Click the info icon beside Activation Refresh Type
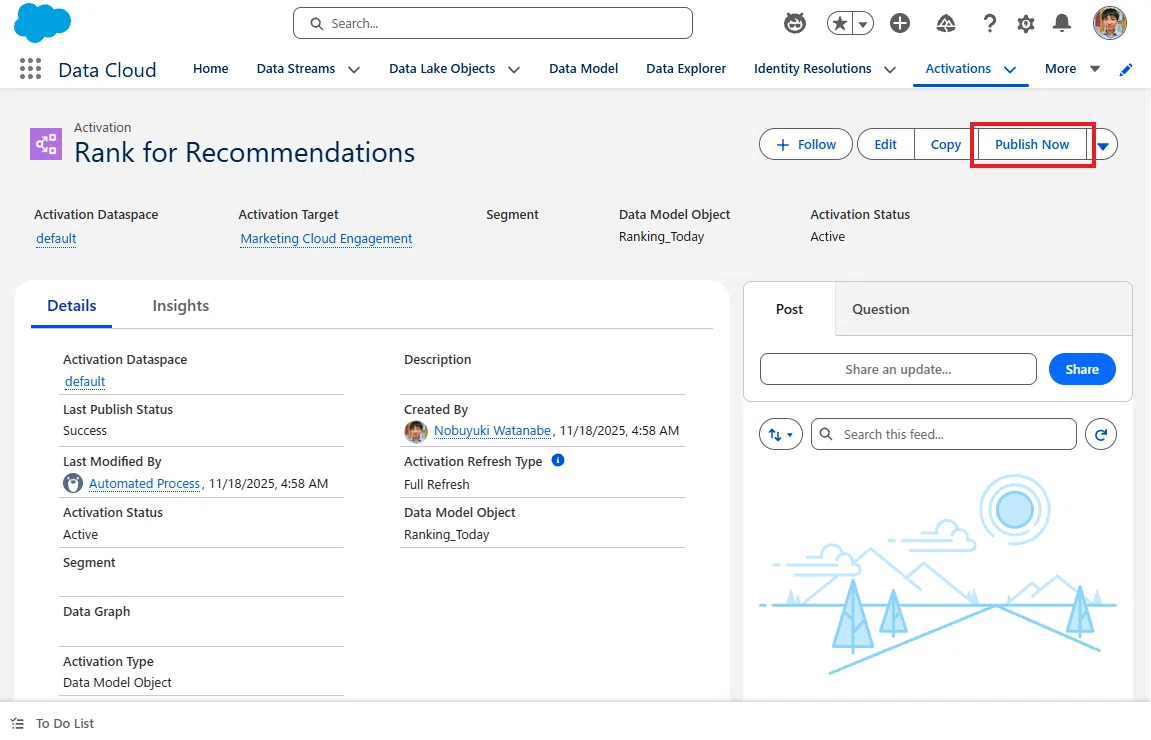Image resolution: width=1151 pixels, height=740 pixels. point(558,460)
